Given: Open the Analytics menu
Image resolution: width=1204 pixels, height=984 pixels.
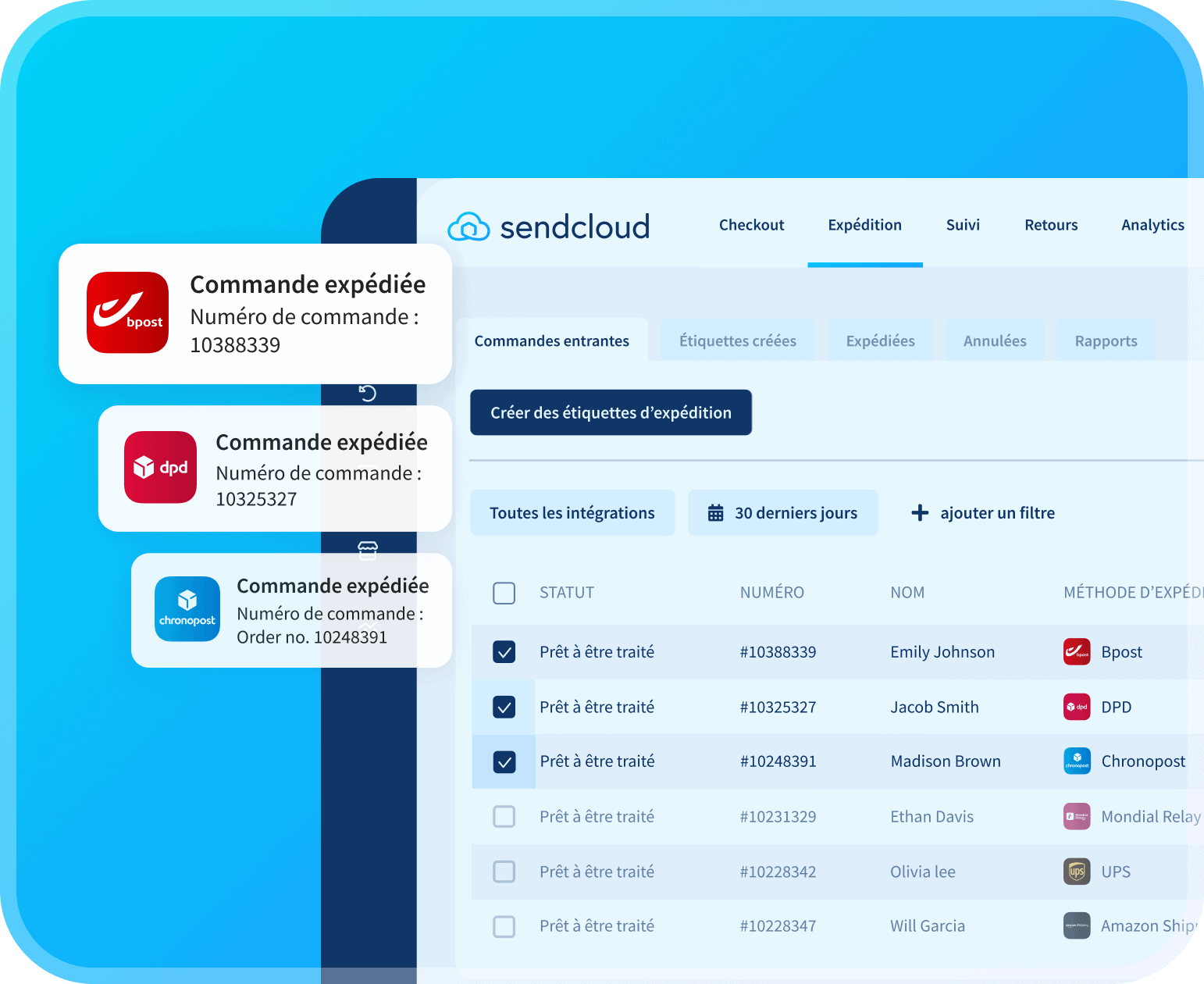Looking at the screenshot, I should pos(1153,225).
